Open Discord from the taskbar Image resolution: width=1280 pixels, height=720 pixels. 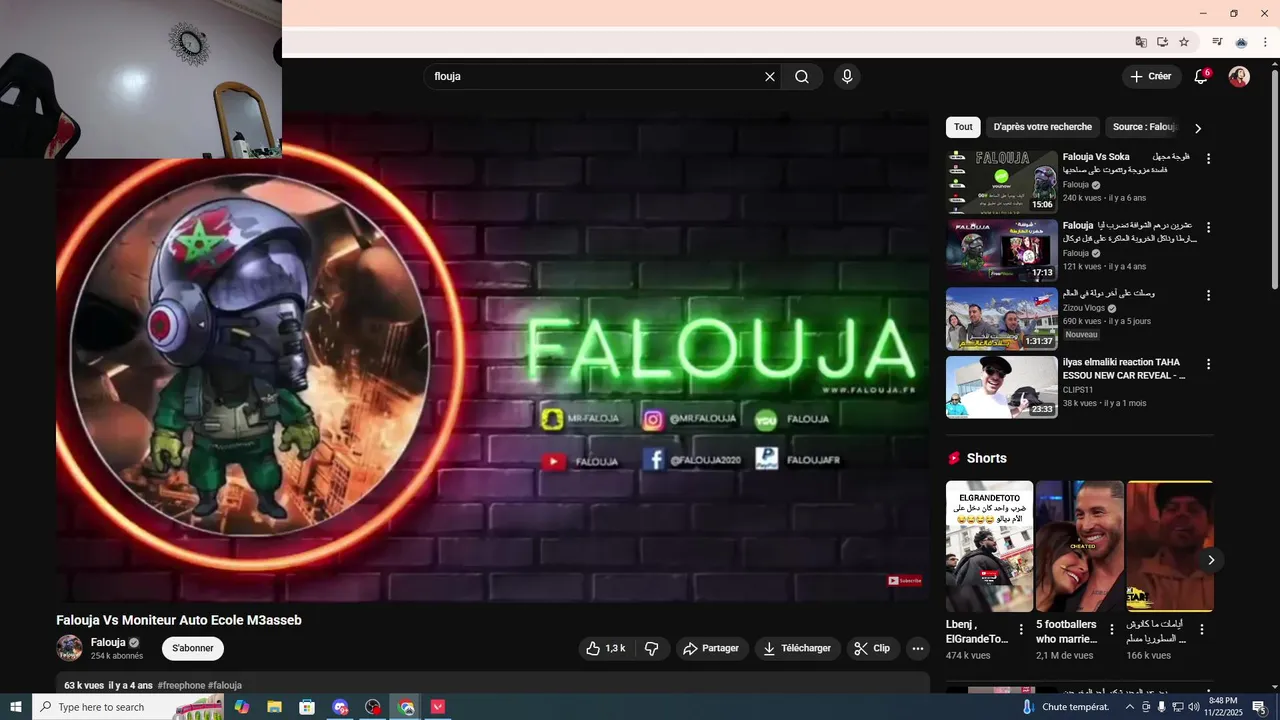pos(340,707)
